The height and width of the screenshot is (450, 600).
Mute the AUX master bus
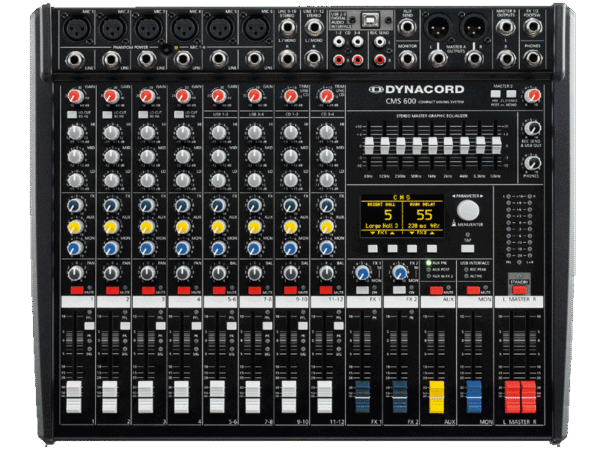pyautogui.click(x=436, y=290)
